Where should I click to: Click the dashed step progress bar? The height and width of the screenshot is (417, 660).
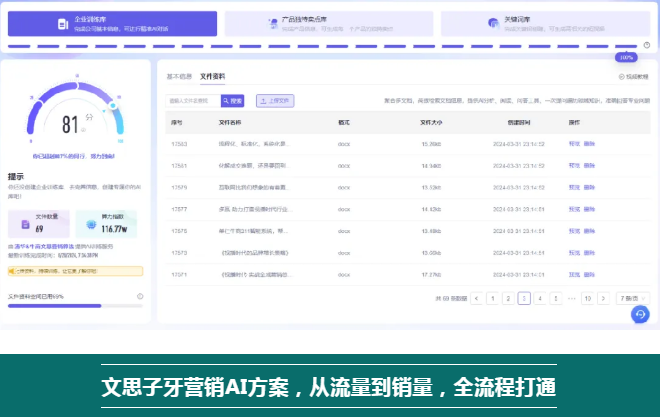pyautogui.click(x=322, y=46)
